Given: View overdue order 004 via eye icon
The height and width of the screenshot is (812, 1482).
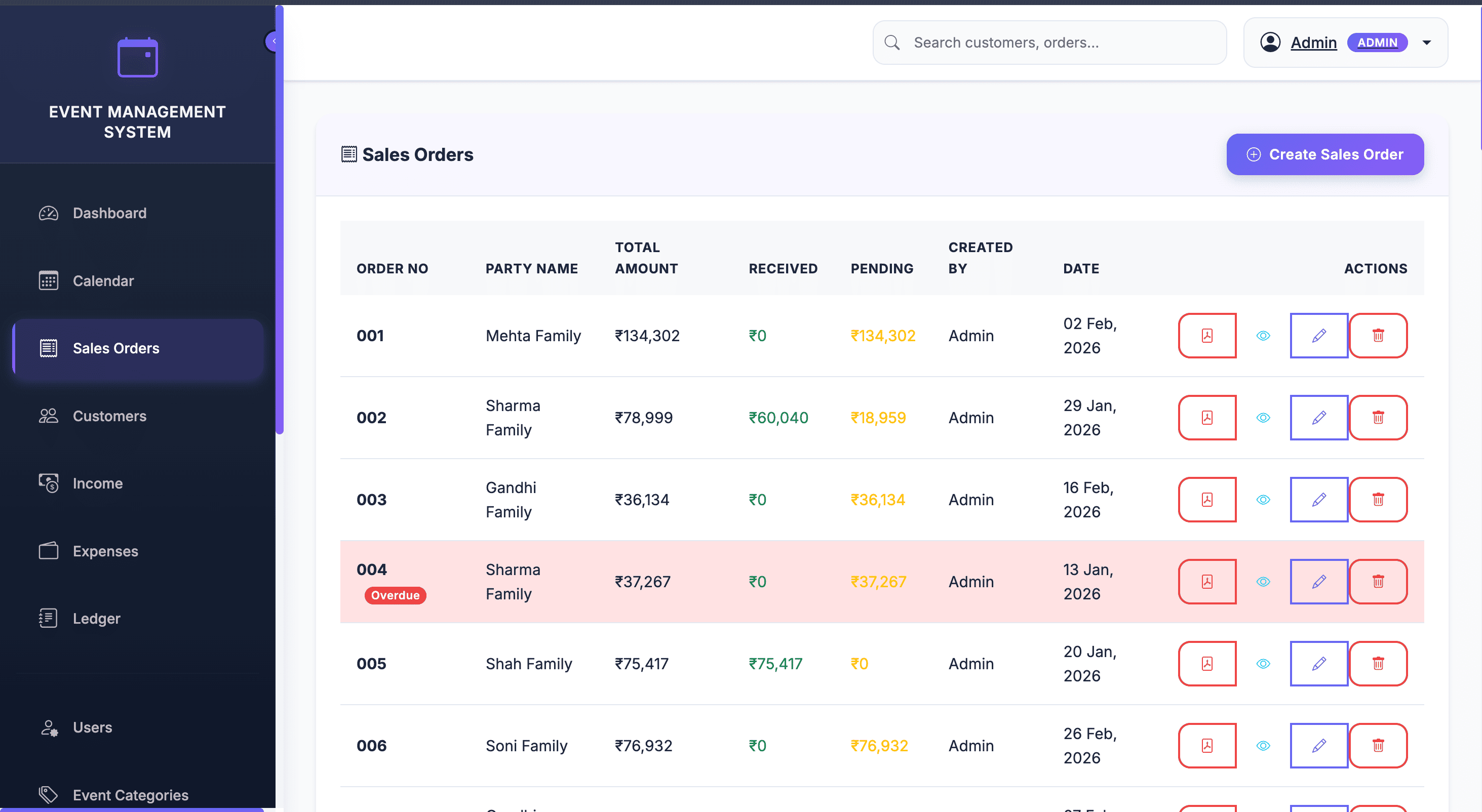Looking at the screenshot, I should (1263, 581).
